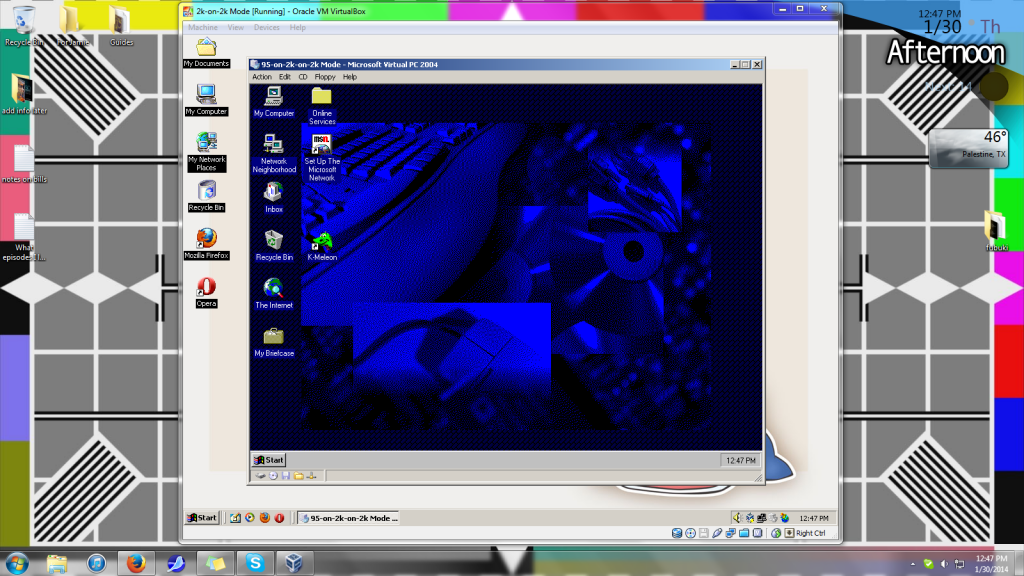The height and width of the screenshot is (576, 1024).
Task: Open Virtual PC Floppy menu
Action: [325, 77]
